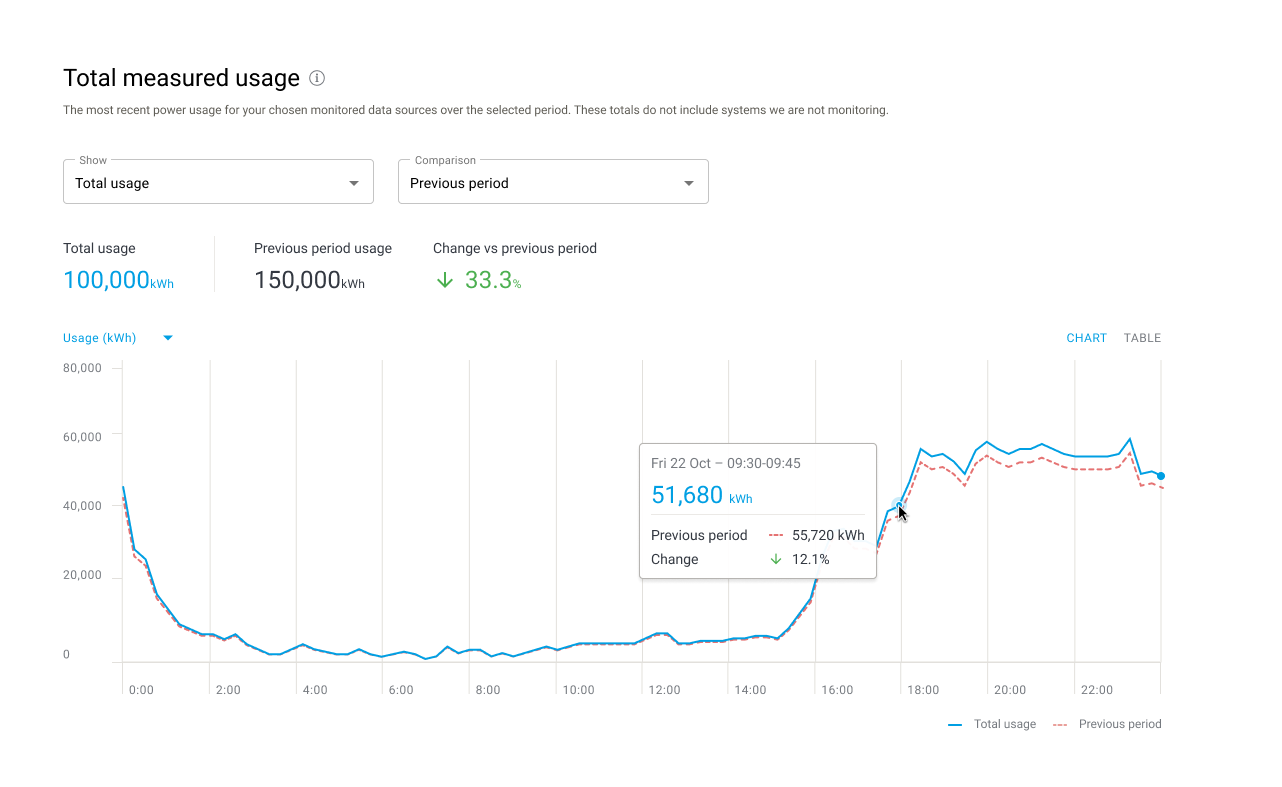Click the 51,680 kWh value in the tooltip

(701, 495)
